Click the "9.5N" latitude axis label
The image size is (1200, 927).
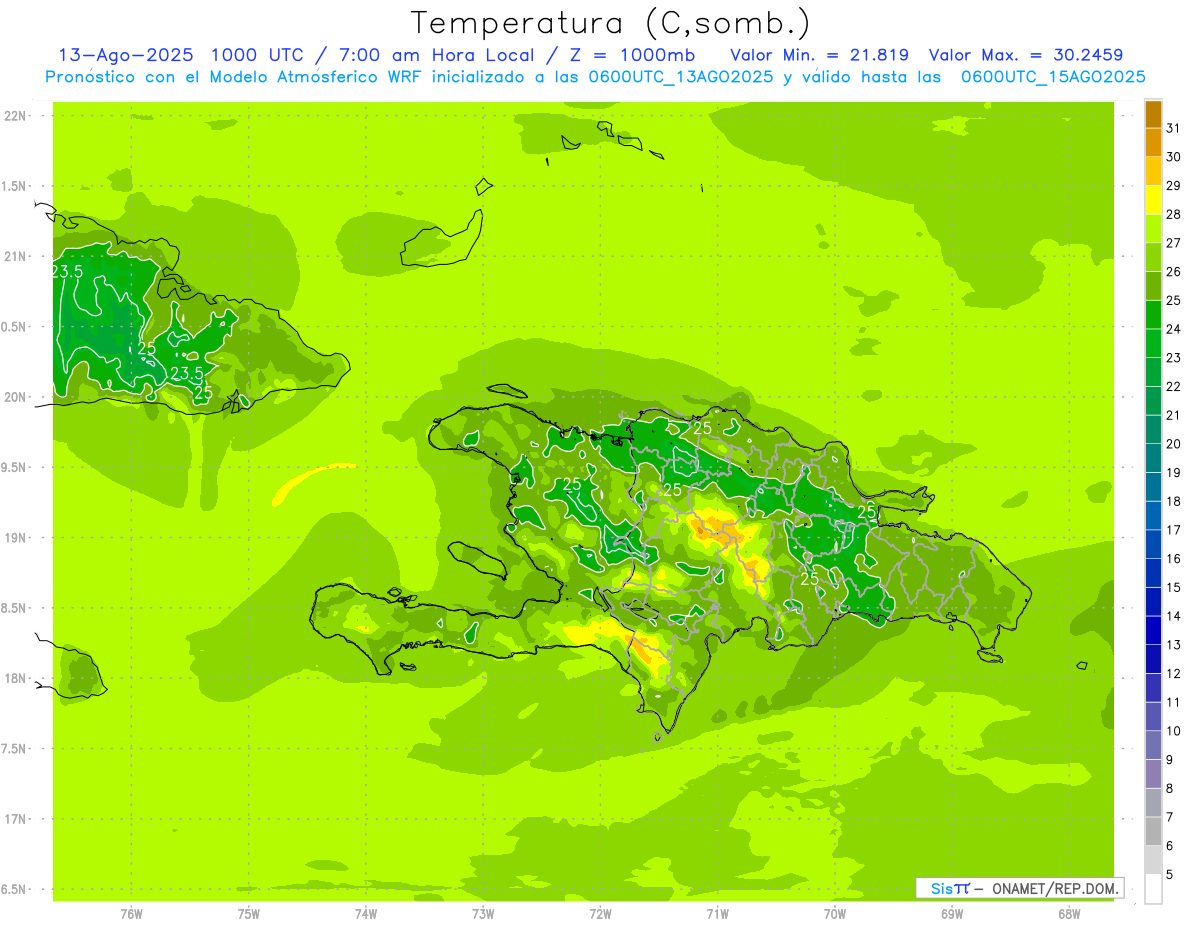click(15, 468)
